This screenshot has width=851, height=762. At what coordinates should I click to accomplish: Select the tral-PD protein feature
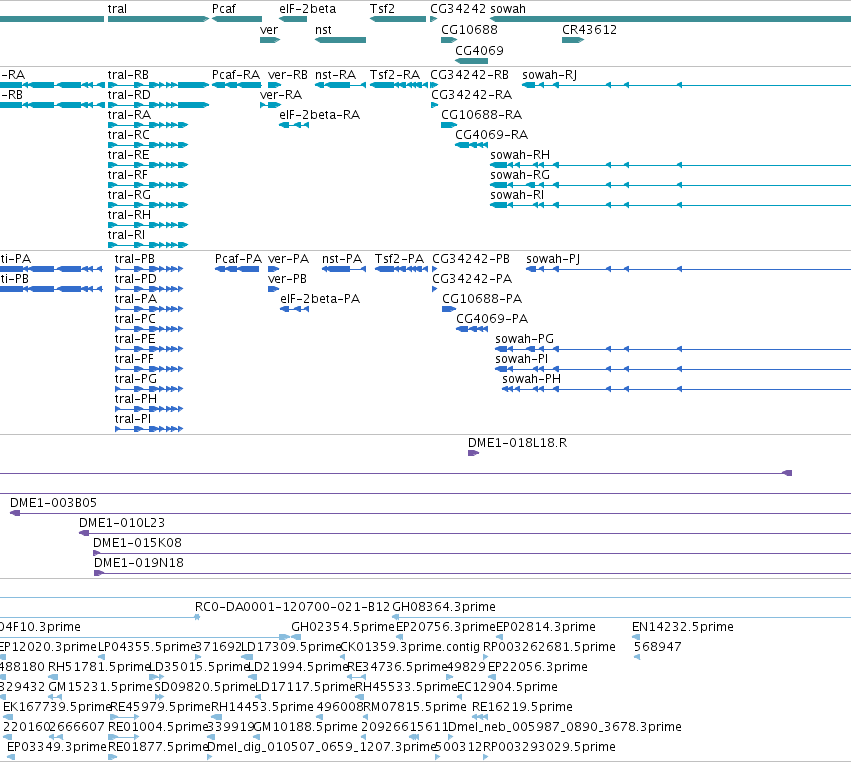149,289
